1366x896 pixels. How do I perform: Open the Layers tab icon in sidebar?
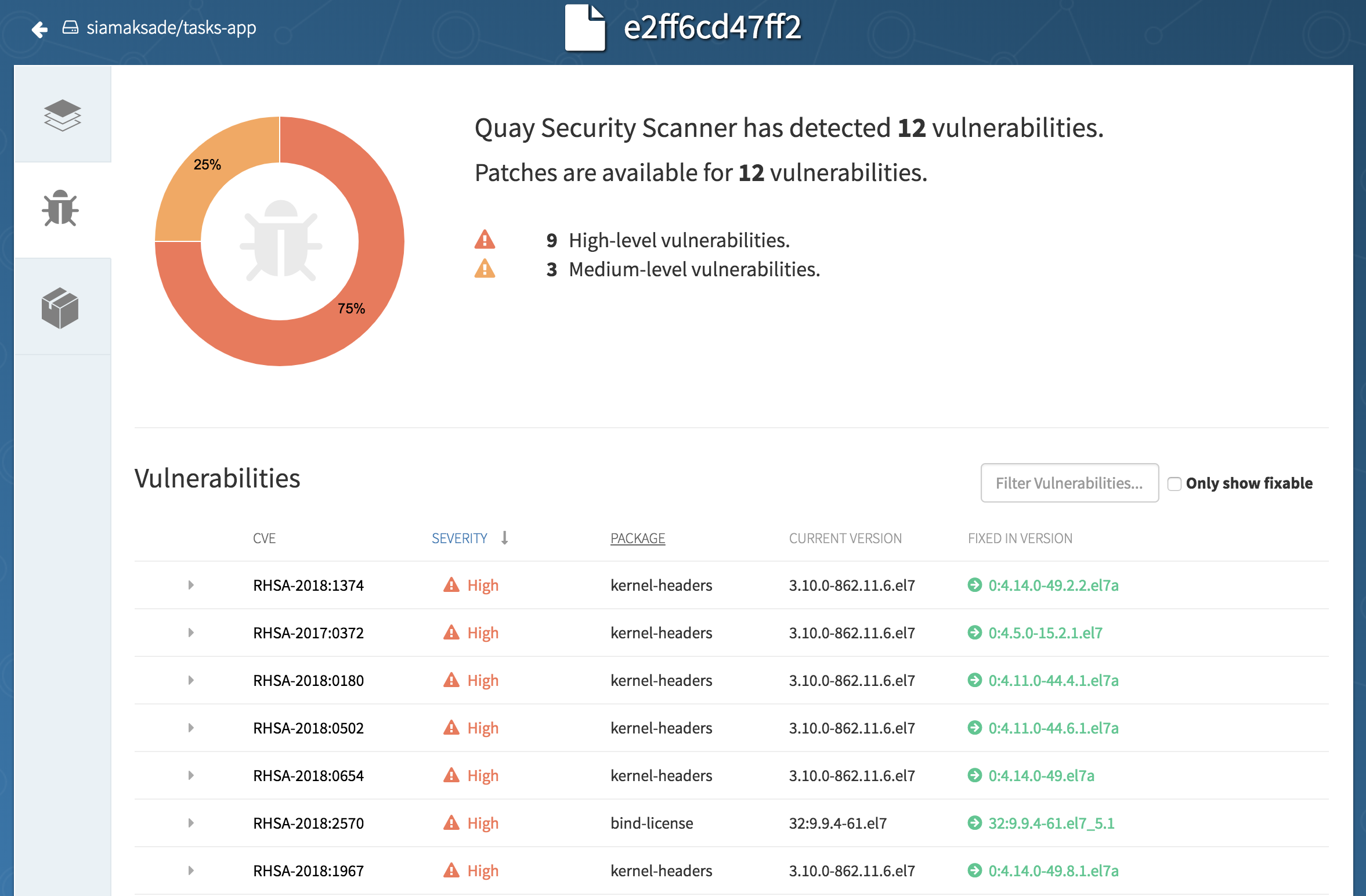62,114
